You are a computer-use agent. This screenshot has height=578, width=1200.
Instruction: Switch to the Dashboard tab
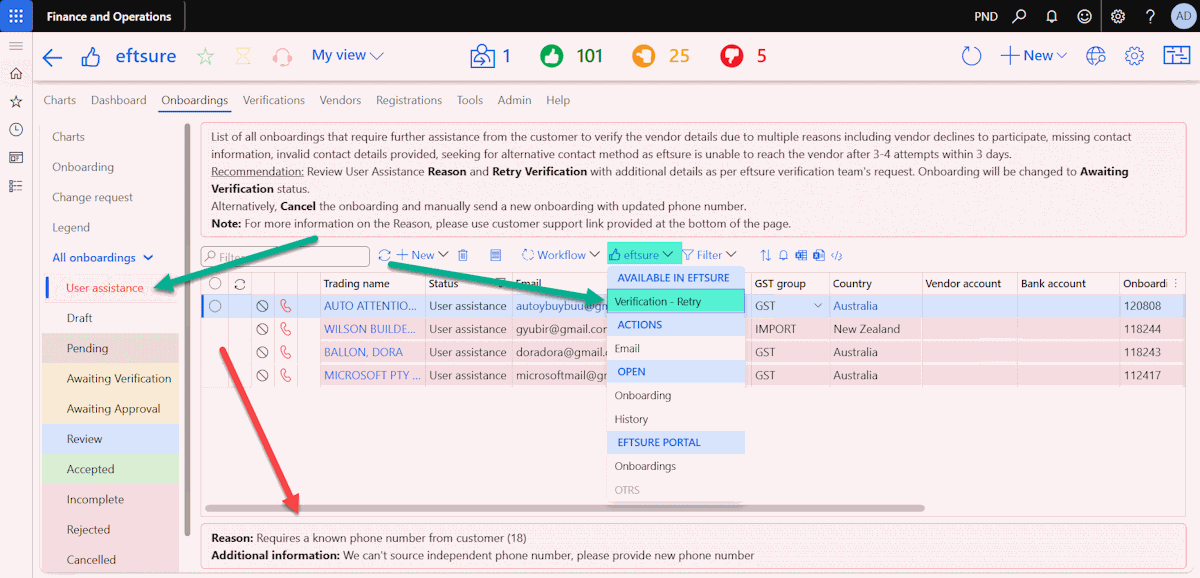click(x=119, y=100)
